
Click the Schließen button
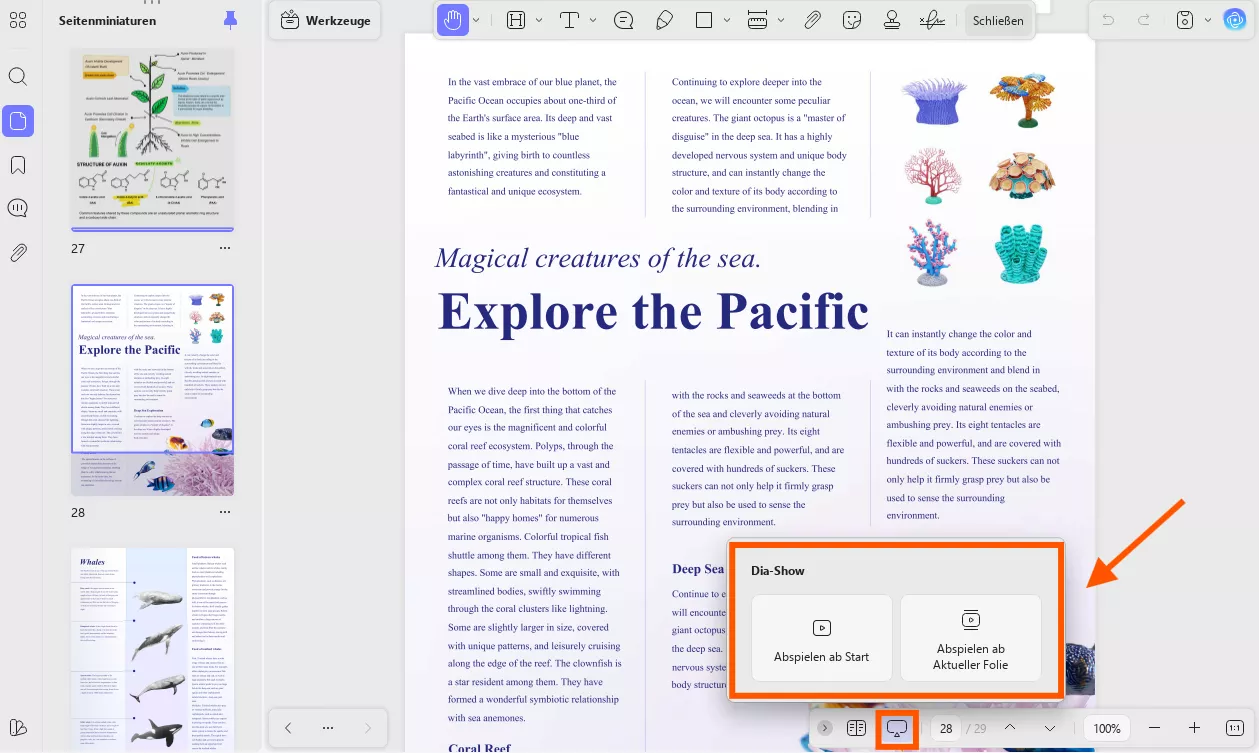point(997,20)
